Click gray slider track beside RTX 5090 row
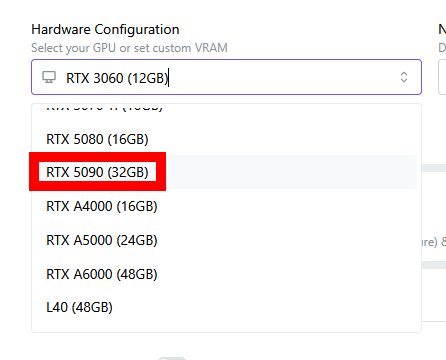446x360 pixels. tap(434, 168)
